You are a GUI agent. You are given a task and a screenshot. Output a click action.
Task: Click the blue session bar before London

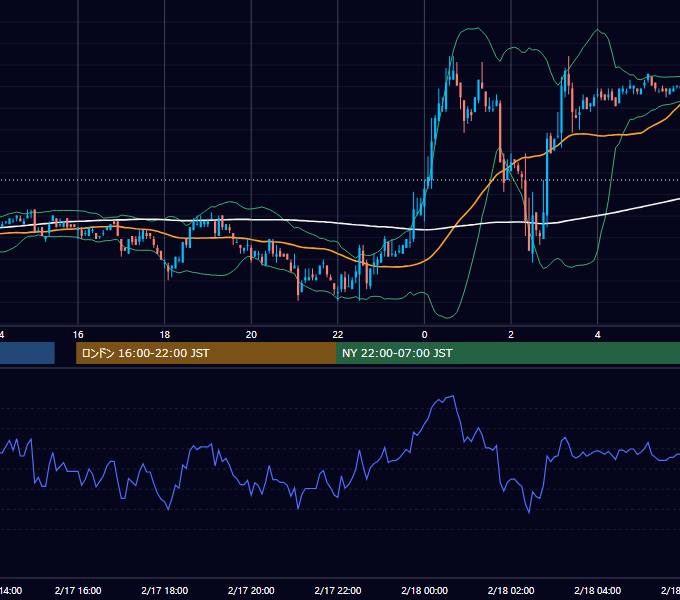click(x=27, y=353)
